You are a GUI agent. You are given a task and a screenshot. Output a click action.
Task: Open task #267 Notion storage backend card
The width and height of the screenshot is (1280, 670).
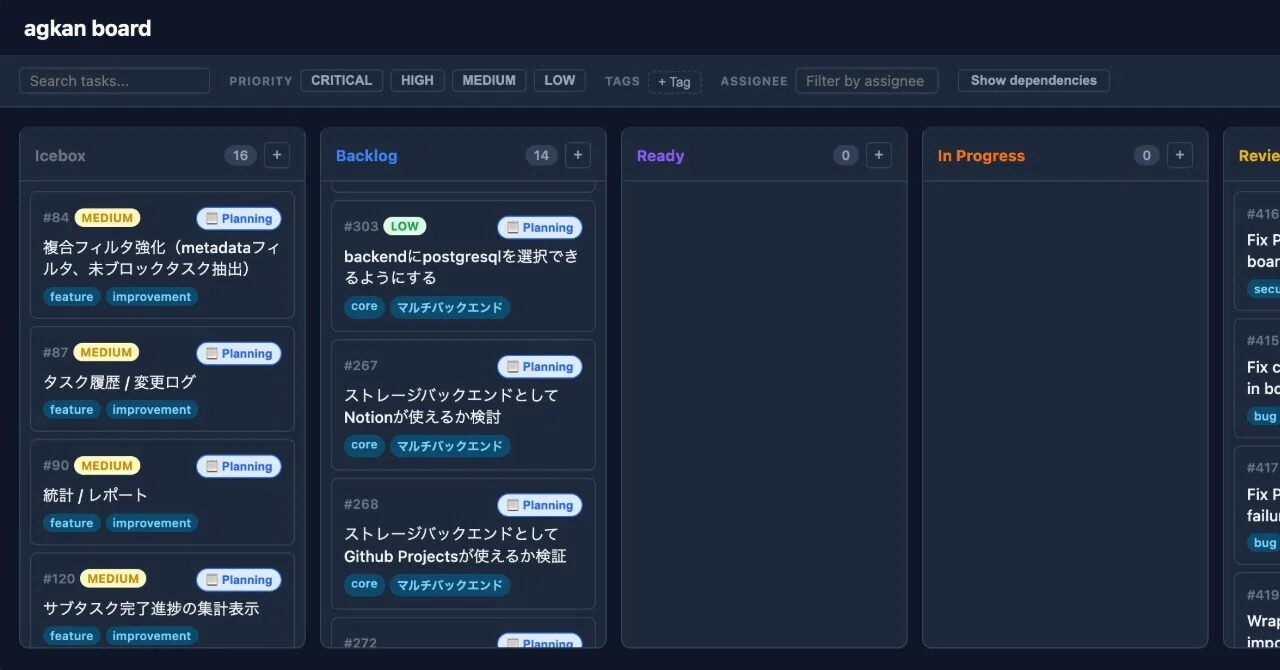click(x=463, y=405)
